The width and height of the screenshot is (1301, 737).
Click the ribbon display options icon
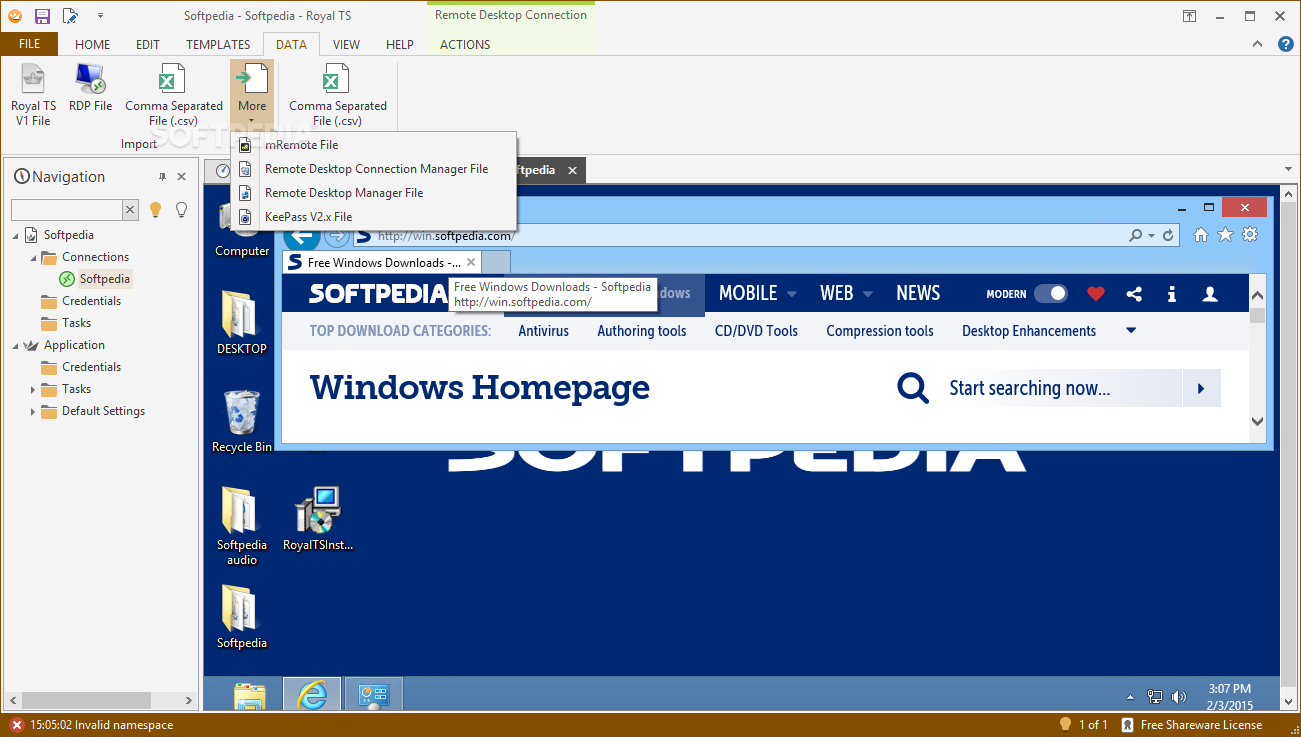(1189, 16)
